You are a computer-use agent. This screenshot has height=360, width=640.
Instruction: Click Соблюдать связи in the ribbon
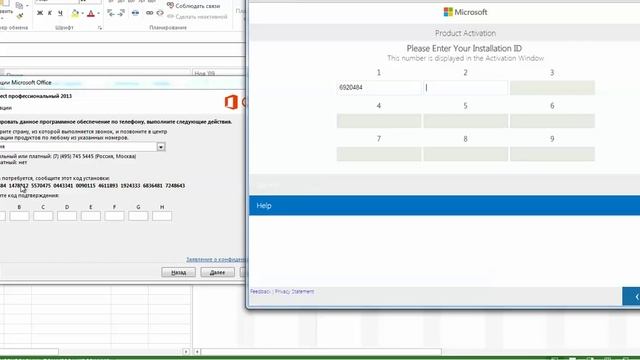point(193,6)
